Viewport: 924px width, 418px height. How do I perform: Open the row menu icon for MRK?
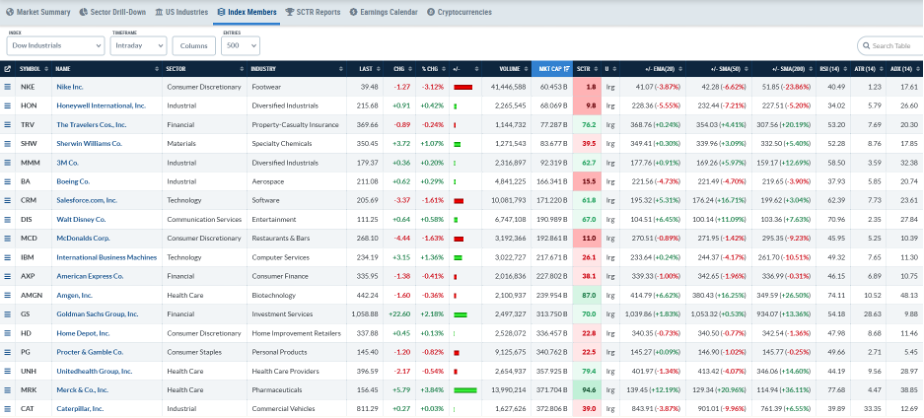[x=8, y=390]
